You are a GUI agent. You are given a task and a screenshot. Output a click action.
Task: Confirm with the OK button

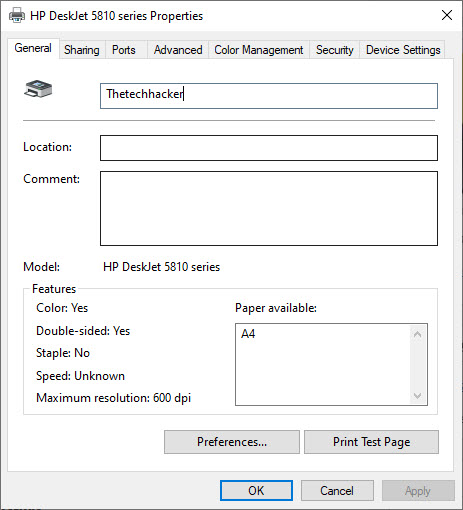coord(256,491)
